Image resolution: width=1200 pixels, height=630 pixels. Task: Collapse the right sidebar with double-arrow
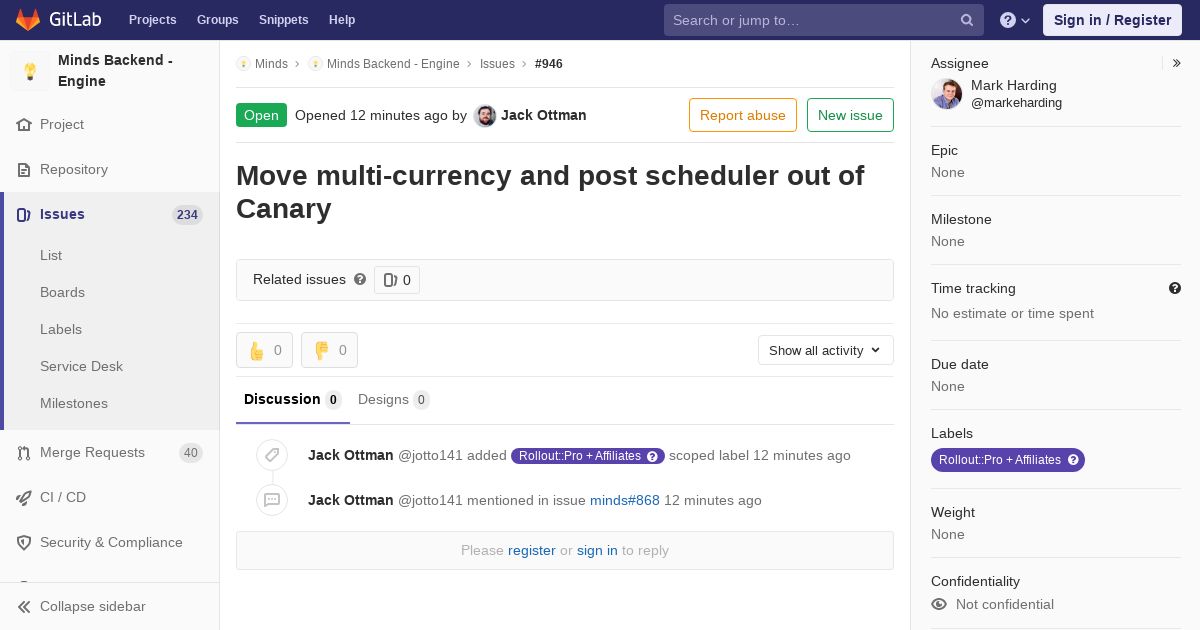coord(1177,63)
